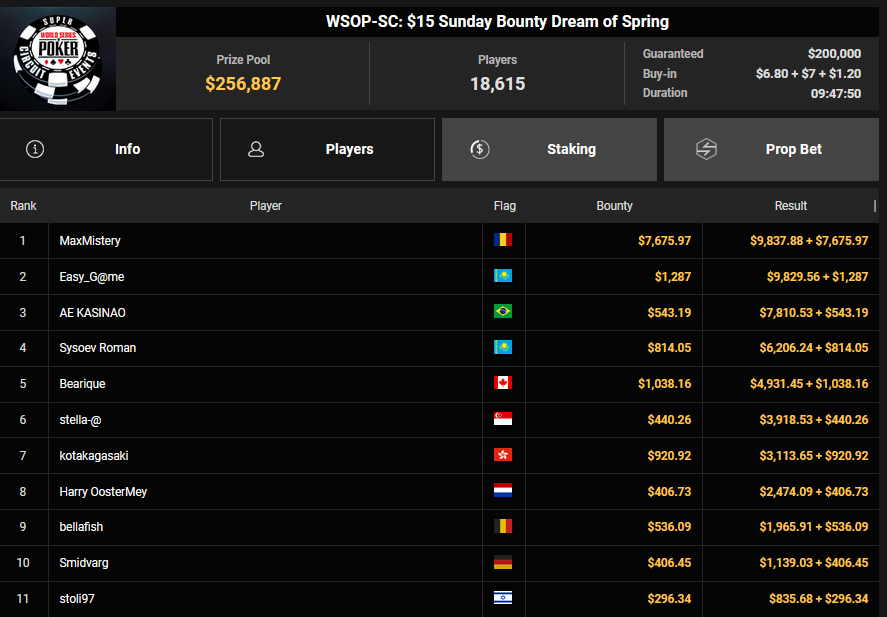Viewport: 887px width, 617px height.
Task: Click the info circle icon
Action: (x=35, y=149)
